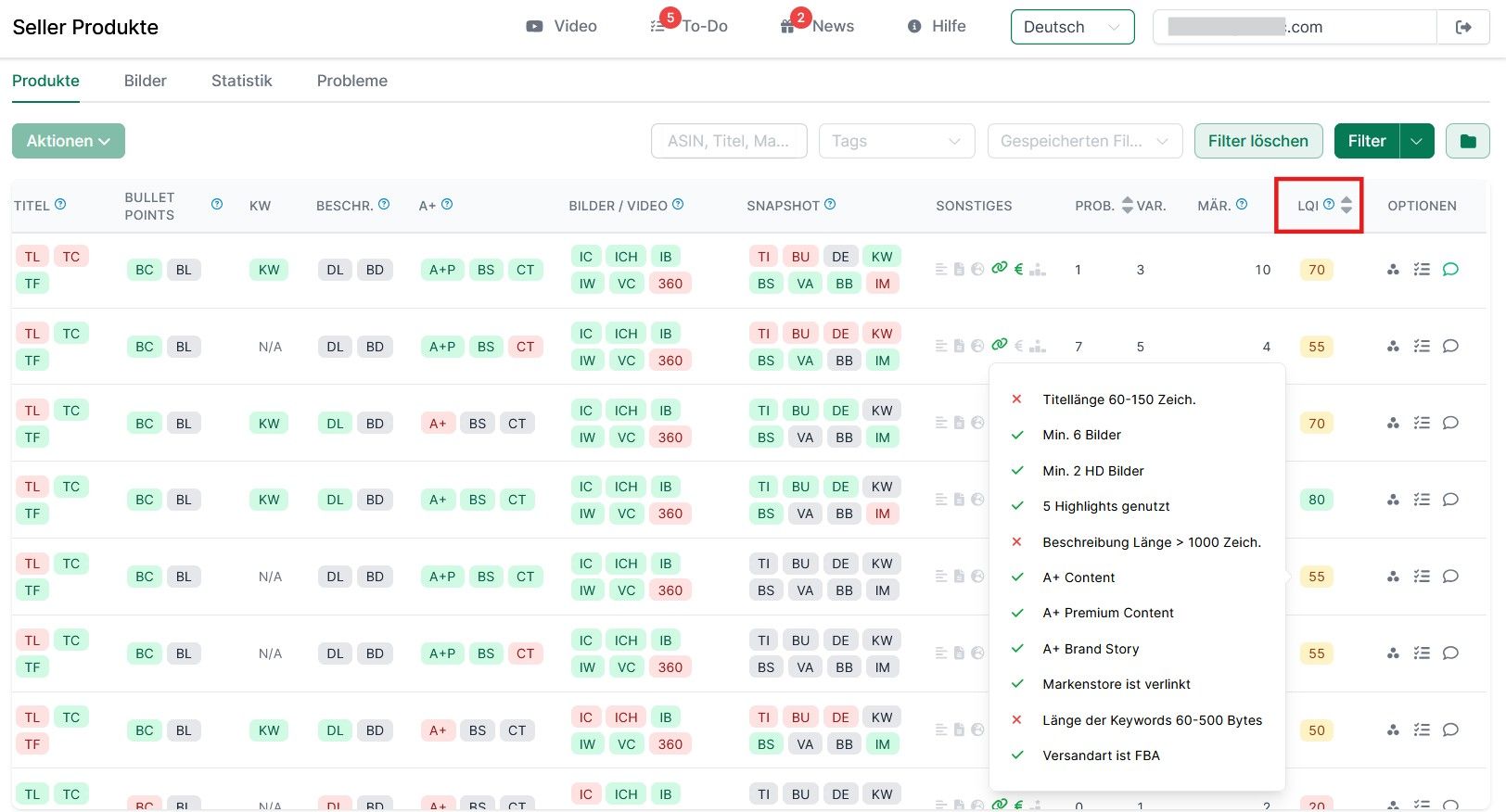The image size is (1506, 812).
Task: Open comment icon in LQI 80 row
Action: (x=1450, y=500)
